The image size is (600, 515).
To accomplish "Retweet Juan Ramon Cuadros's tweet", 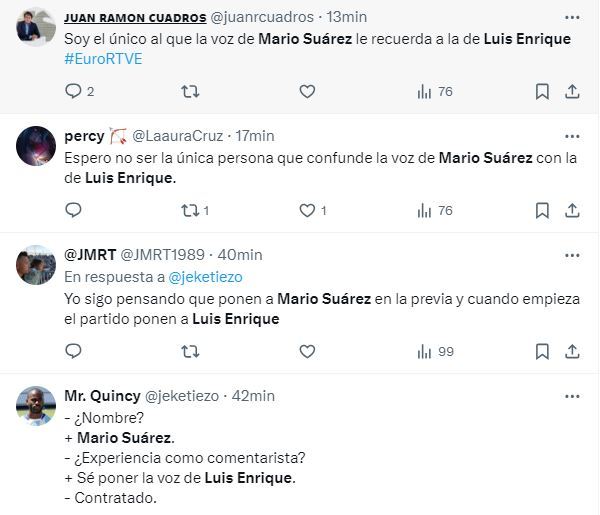I will point(190,92).
